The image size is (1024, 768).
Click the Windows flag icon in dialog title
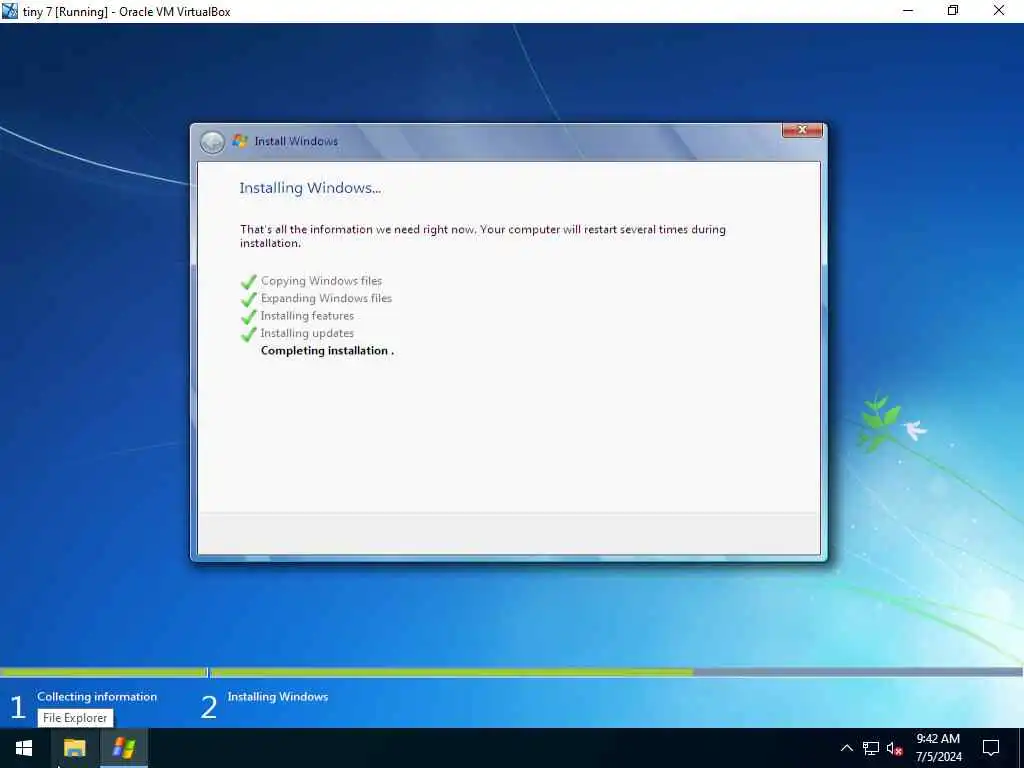click(x=240, y=141)
